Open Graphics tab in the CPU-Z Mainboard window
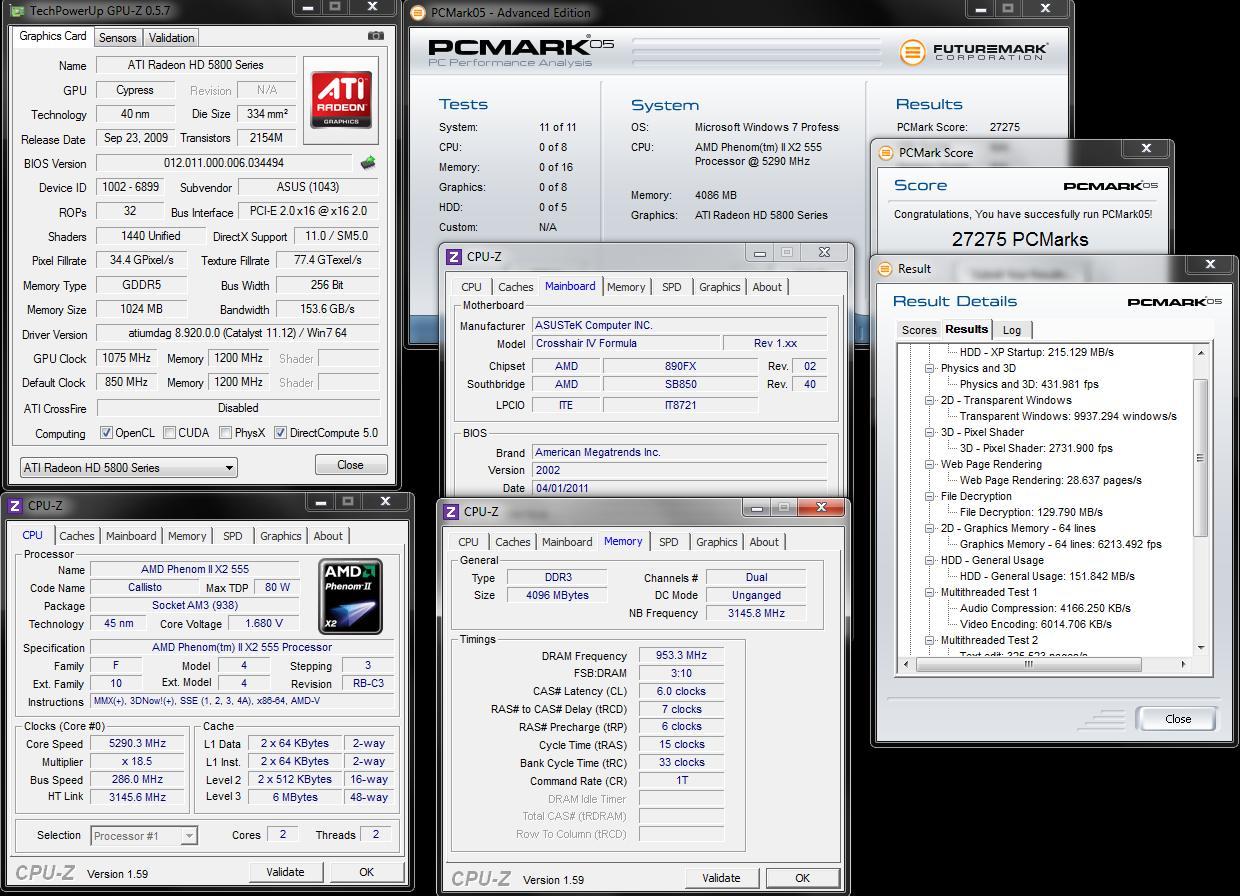 pos(719,287)
